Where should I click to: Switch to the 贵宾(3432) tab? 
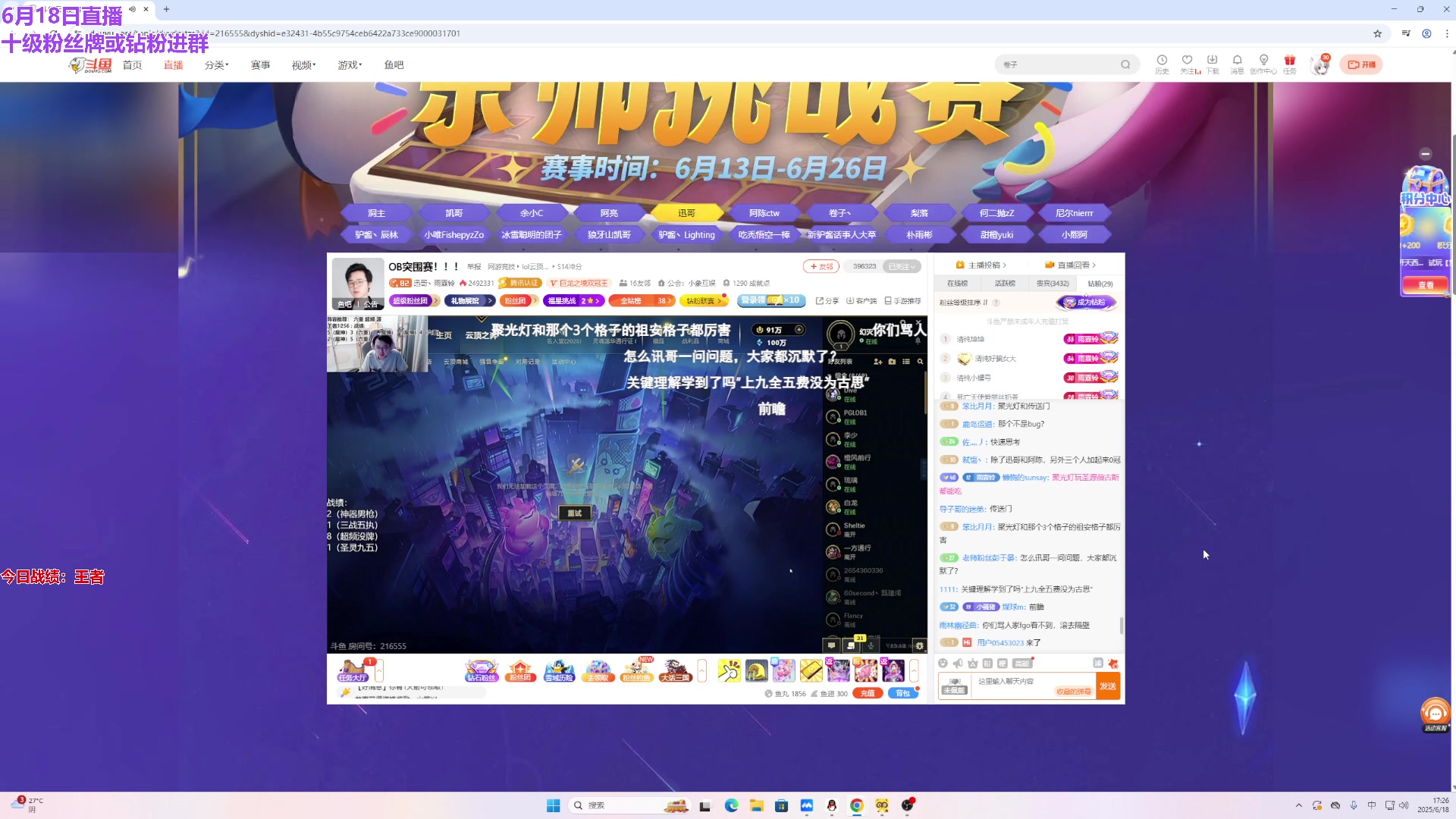pyautogui.click(x=1053, y=284)
